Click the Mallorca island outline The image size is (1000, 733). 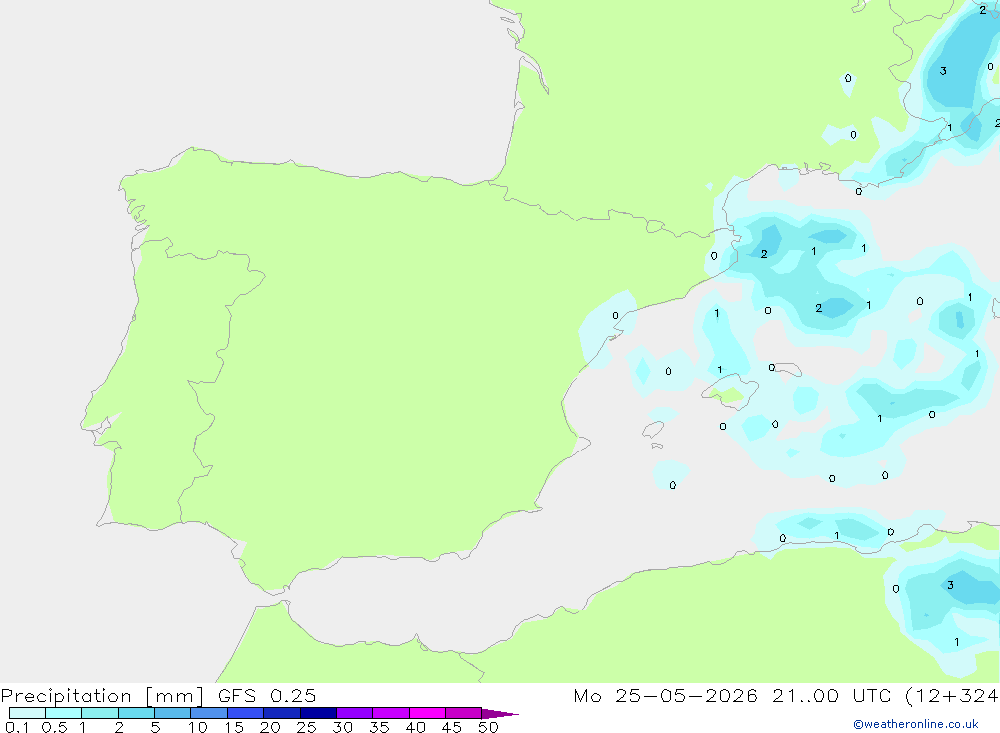[x=731, y=390]
